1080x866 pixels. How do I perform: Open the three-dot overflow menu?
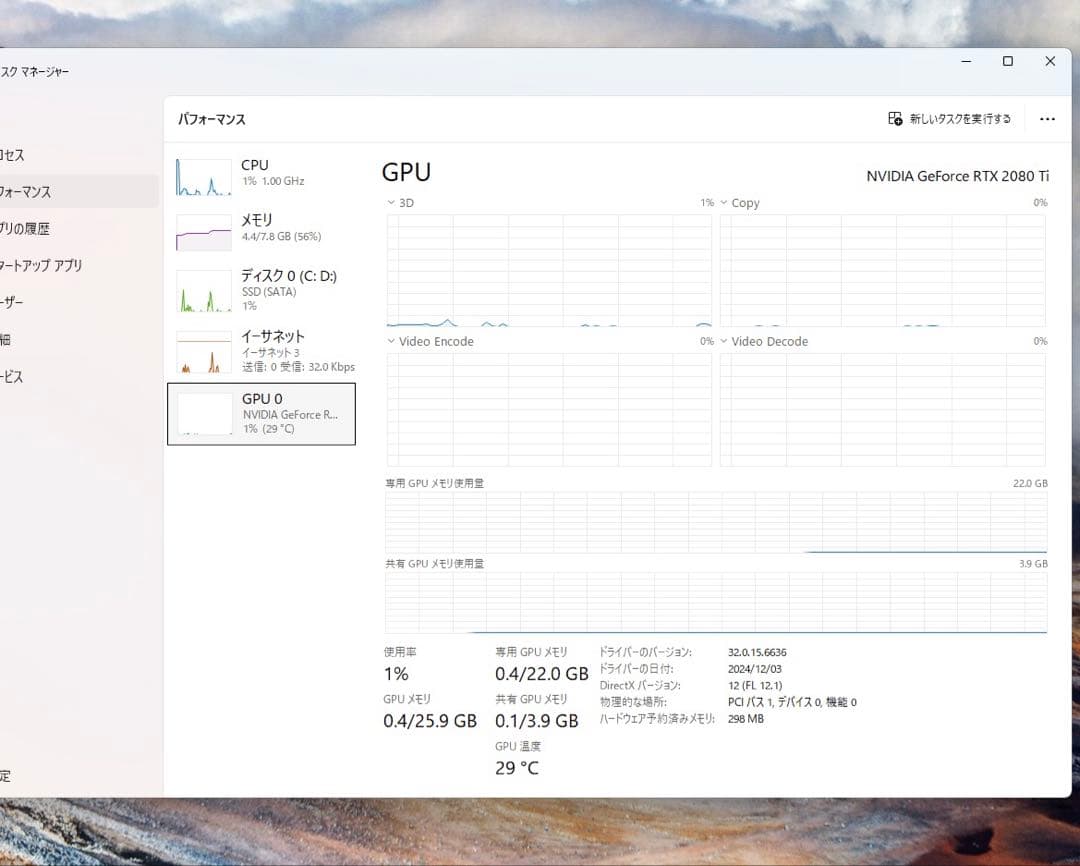point(1047,118)
